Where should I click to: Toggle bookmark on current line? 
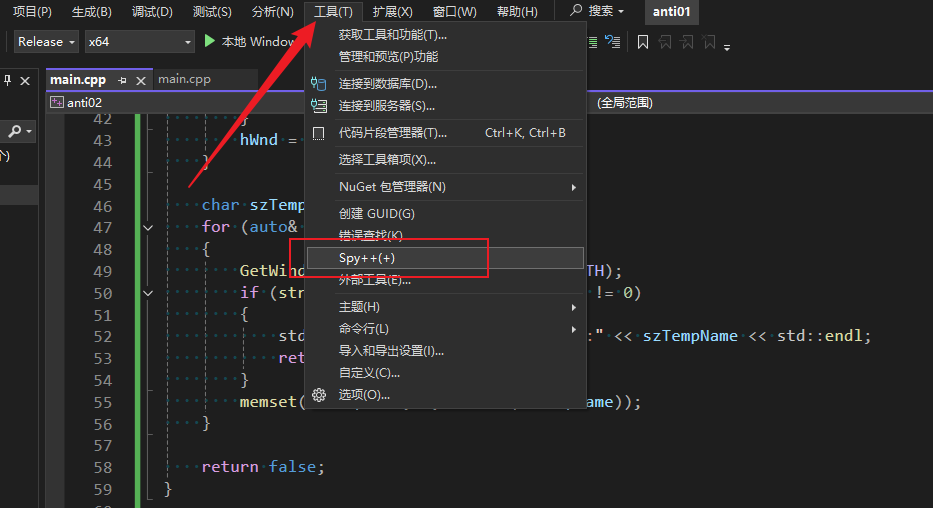[x=642, y=42]
